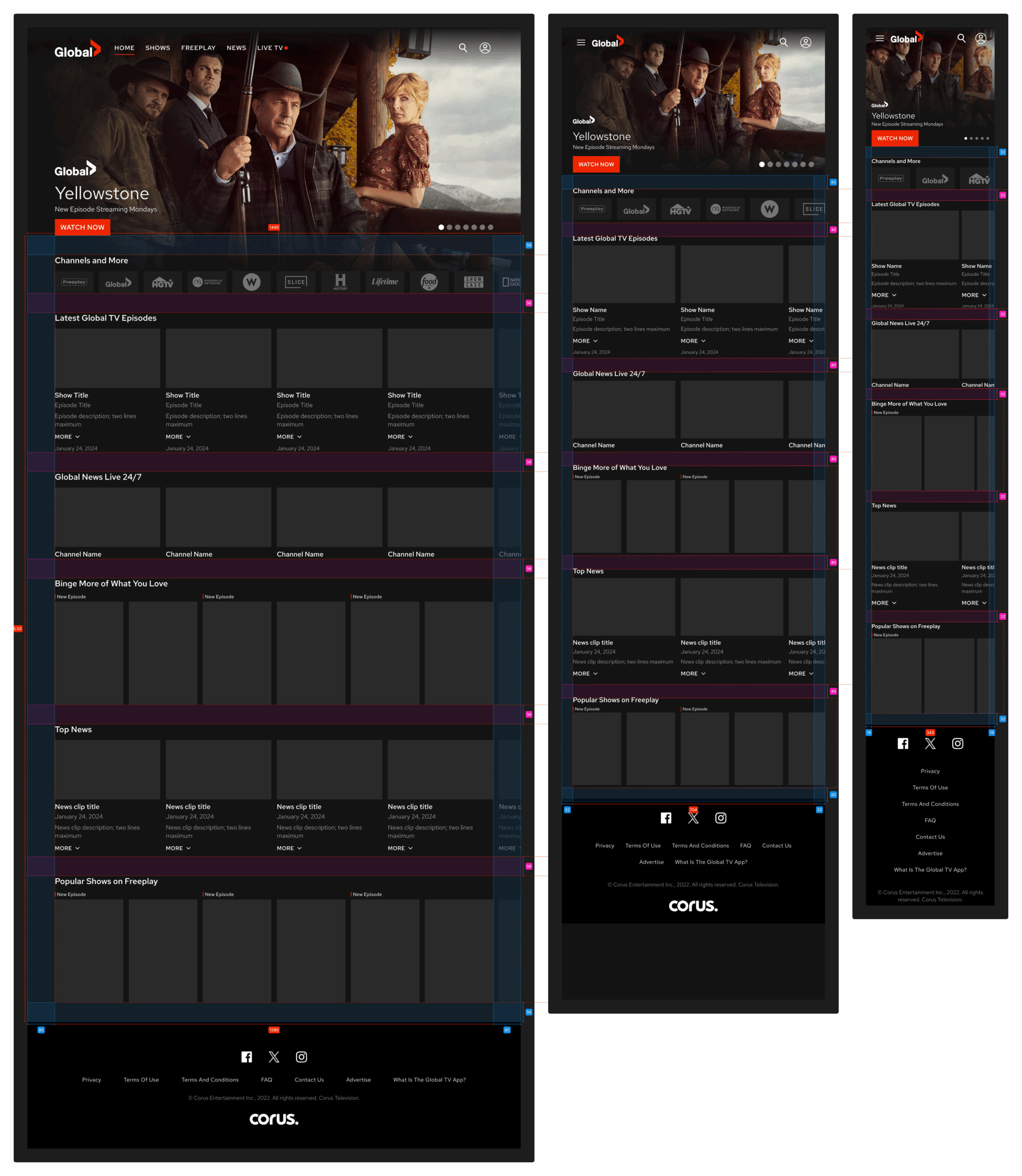This screenshot has height=1176, width=1022.
Task: Click the X social icon in the mobile footer
Action: 930,743
